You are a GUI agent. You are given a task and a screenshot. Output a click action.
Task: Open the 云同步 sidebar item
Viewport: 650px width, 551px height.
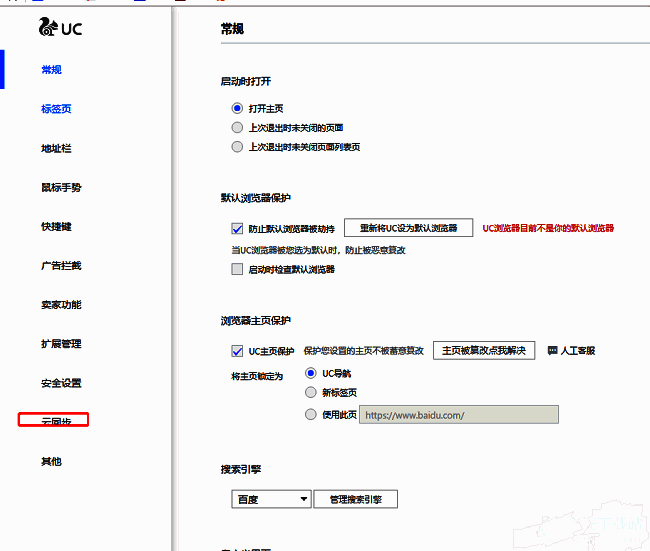[x=53, y=420]
